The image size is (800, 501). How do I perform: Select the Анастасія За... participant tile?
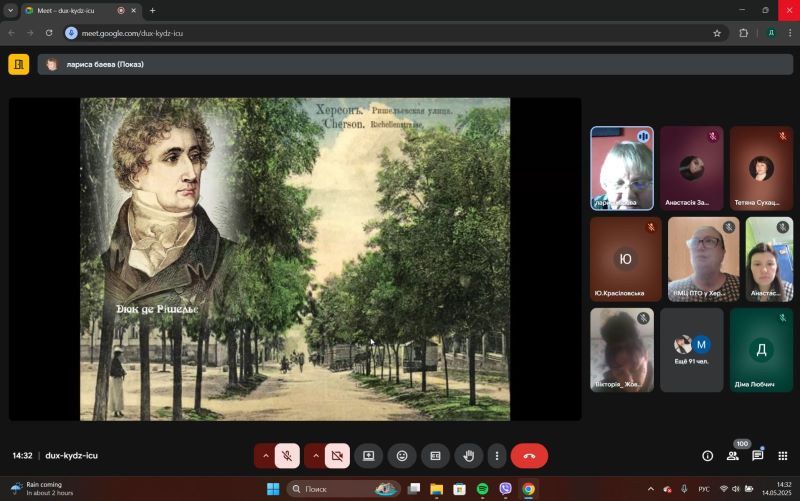pos(691,168)
